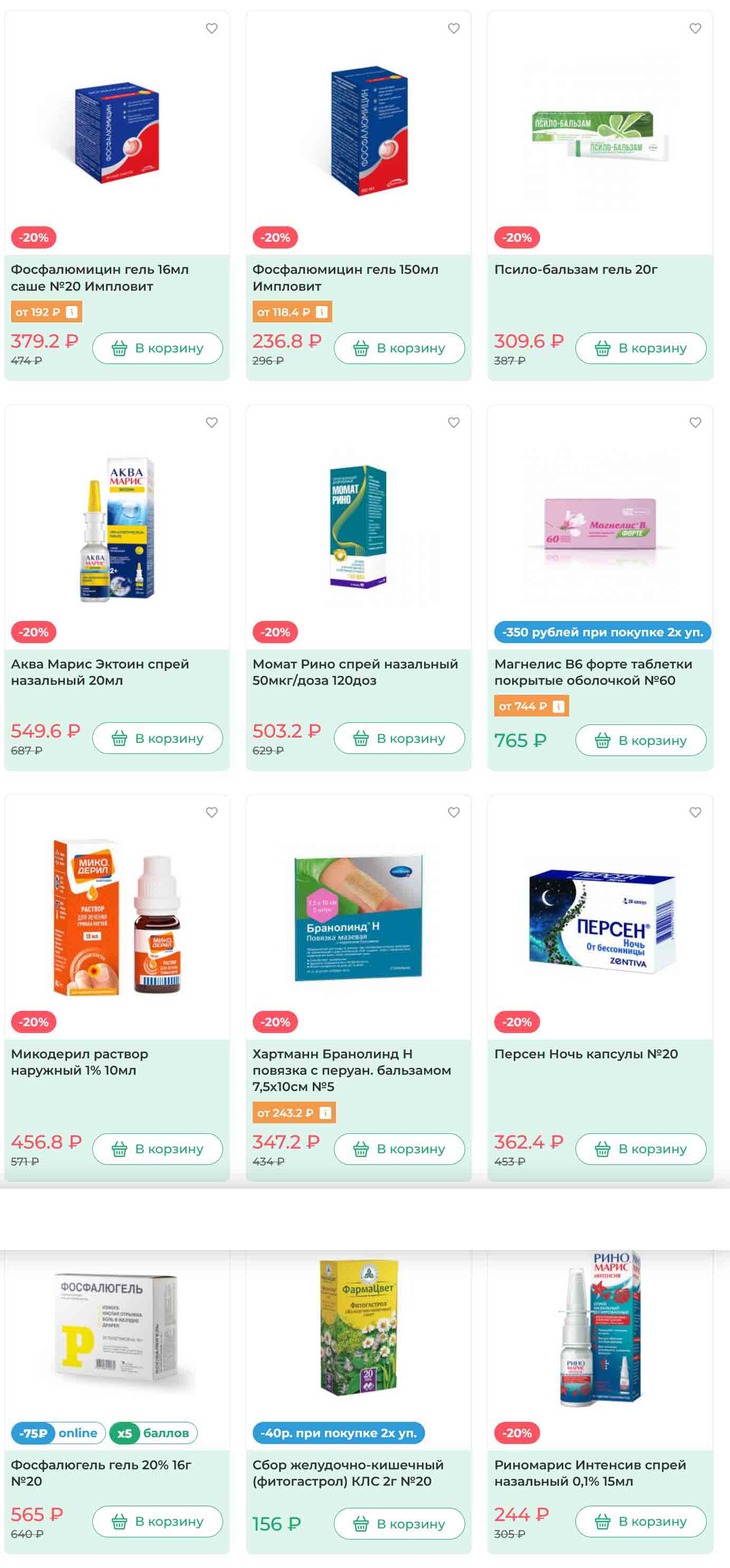Add Фосфалюгель гель 20% to cart
Image resolution: width=730 pixels, height=1568 pixels.
tap(158, 1521)
